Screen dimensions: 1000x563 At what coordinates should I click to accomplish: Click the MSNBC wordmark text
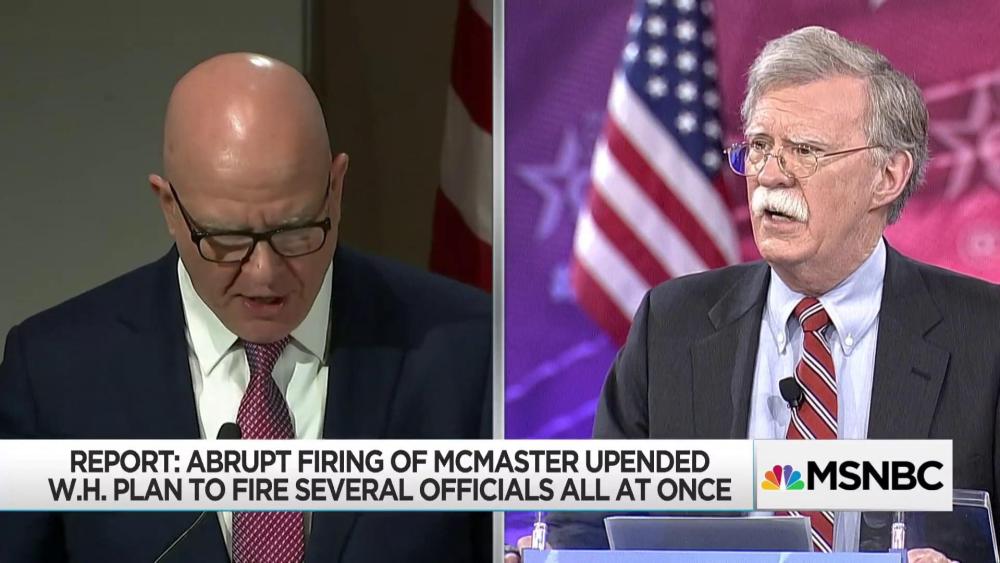click(875, 476)
